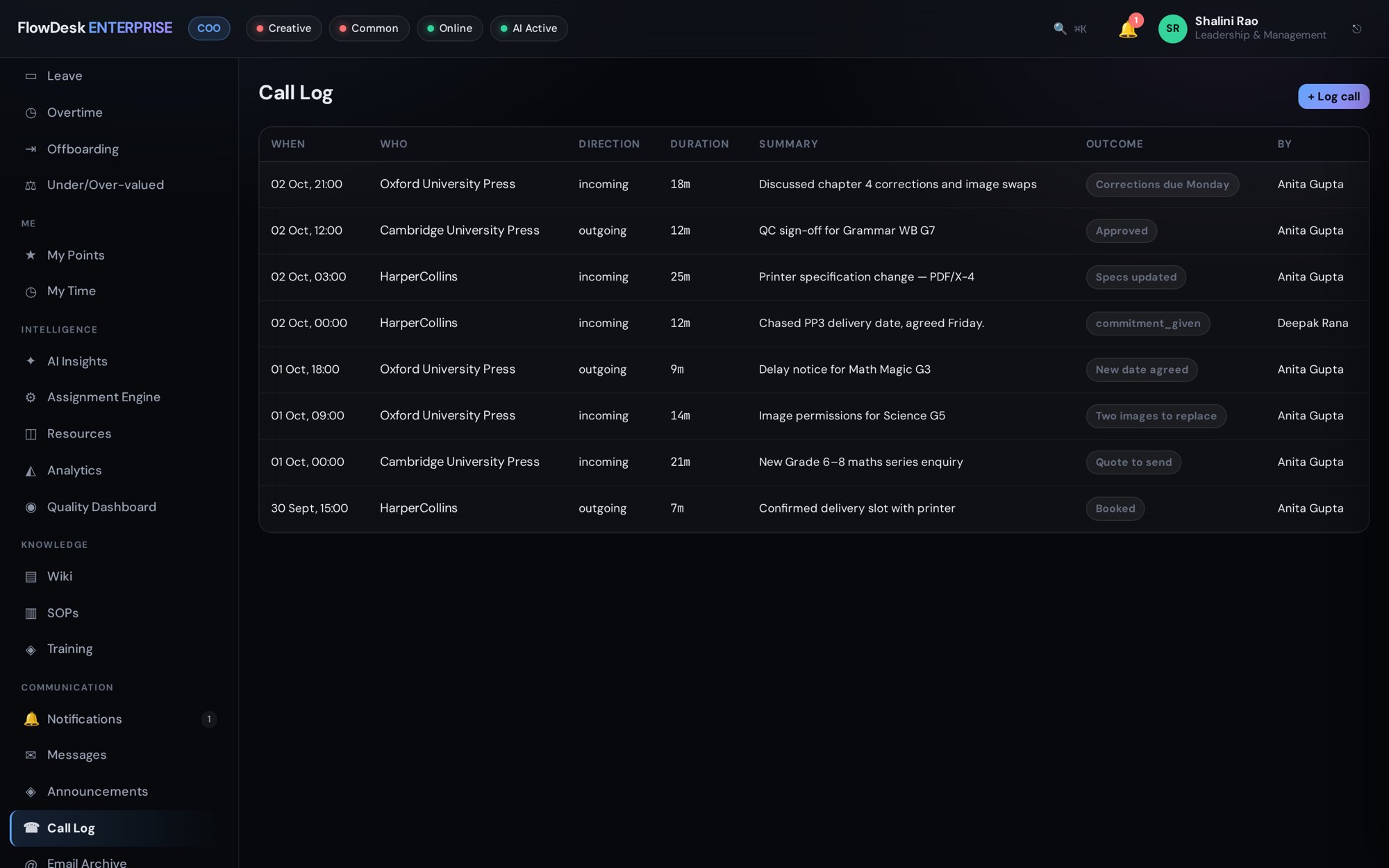Click "New Grade 6–8 maths series enquiry"

point(860,462)
